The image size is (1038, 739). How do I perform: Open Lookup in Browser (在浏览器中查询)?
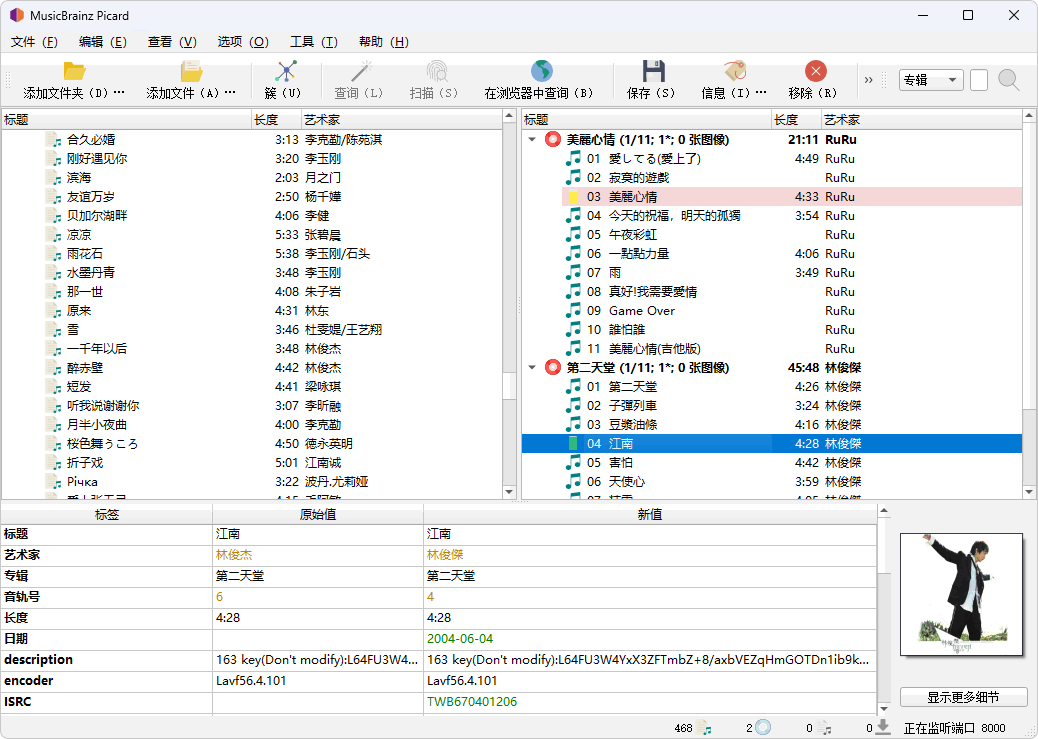pos(542,71)
